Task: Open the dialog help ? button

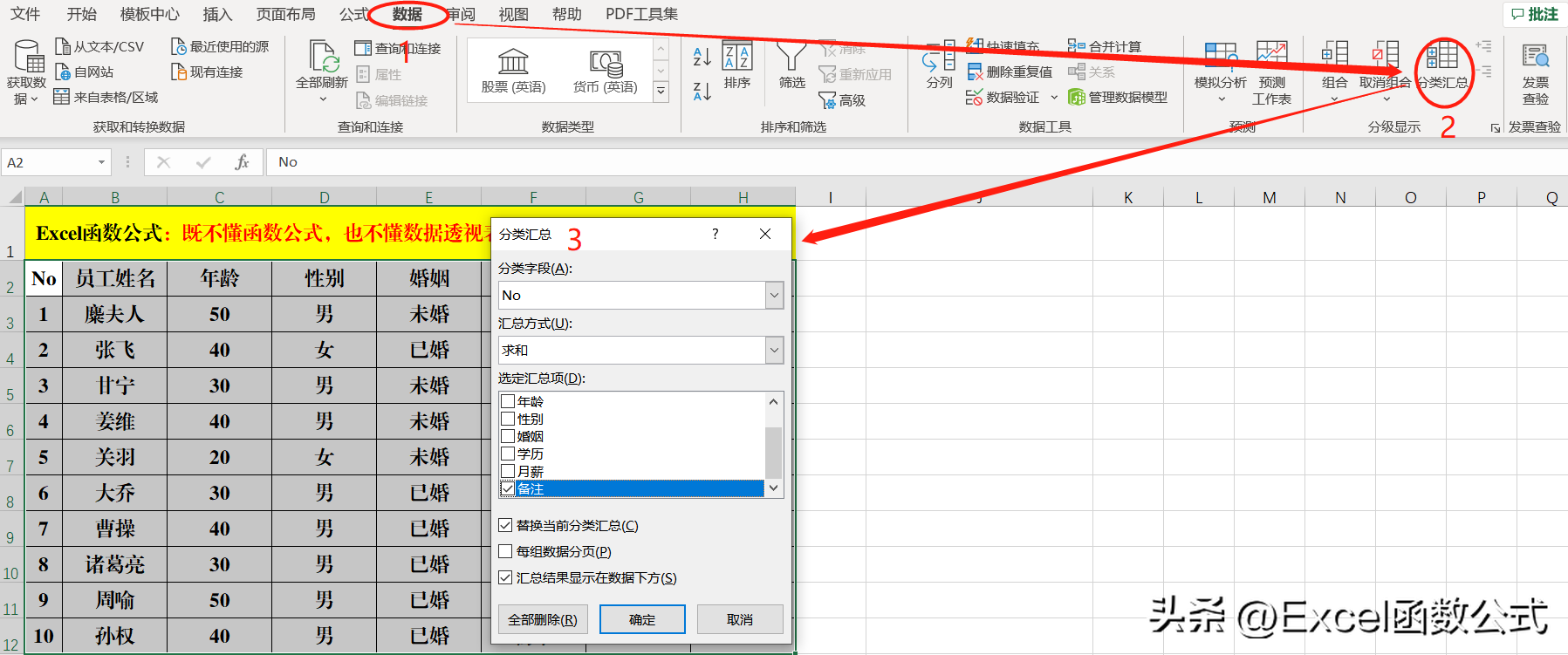Action: 716,234
